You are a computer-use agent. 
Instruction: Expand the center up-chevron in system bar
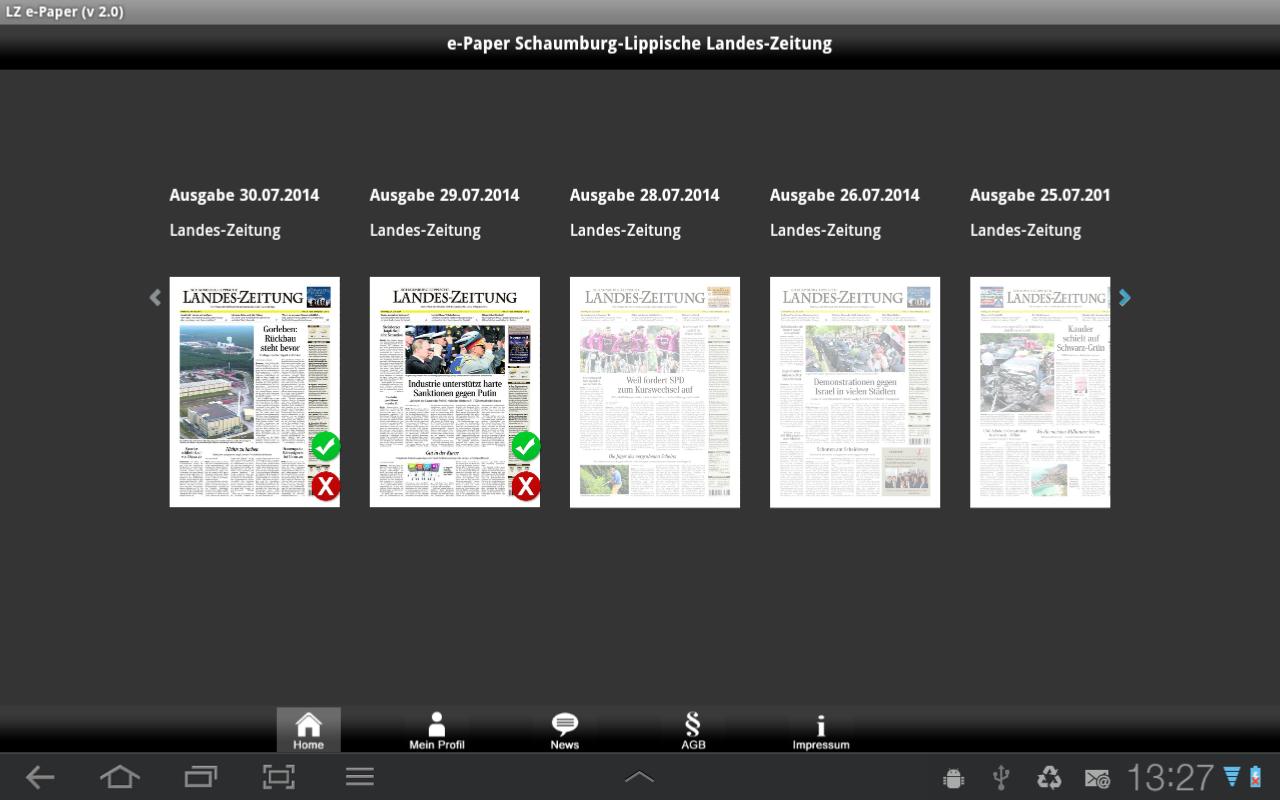coord(640,777)
